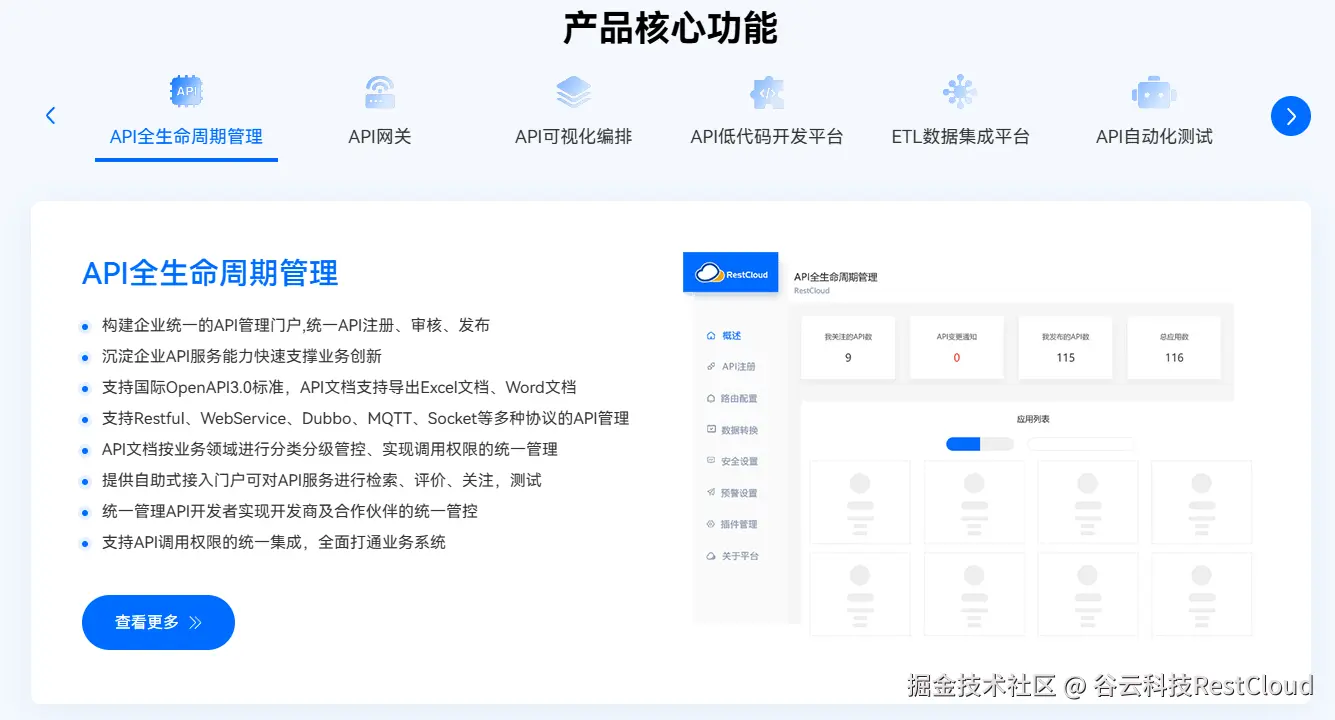Click the bullet starting 支持API调用权限的统一集成
The width and height of the screenshot is (1335, 720).
pos(274,542)
